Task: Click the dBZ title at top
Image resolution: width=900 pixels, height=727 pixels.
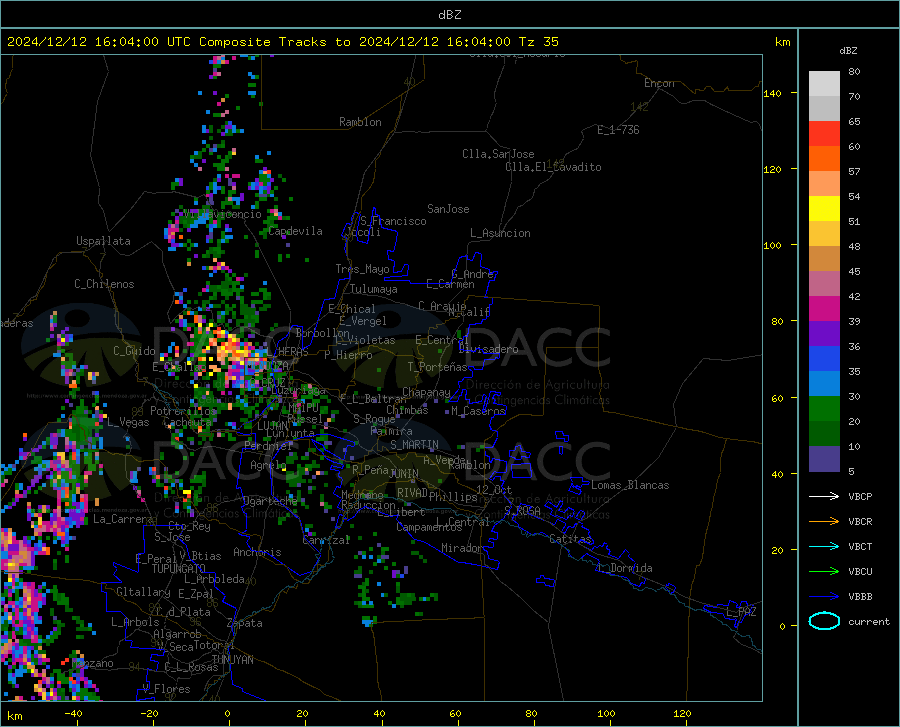Action: [449, 15]
